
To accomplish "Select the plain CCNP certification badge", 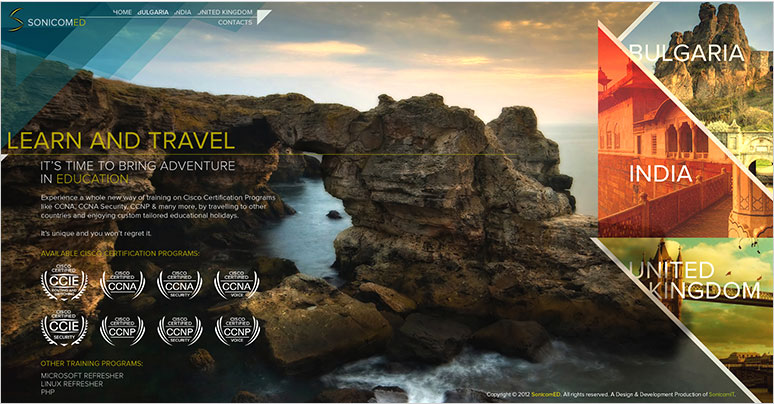I will tap(122, 330).
